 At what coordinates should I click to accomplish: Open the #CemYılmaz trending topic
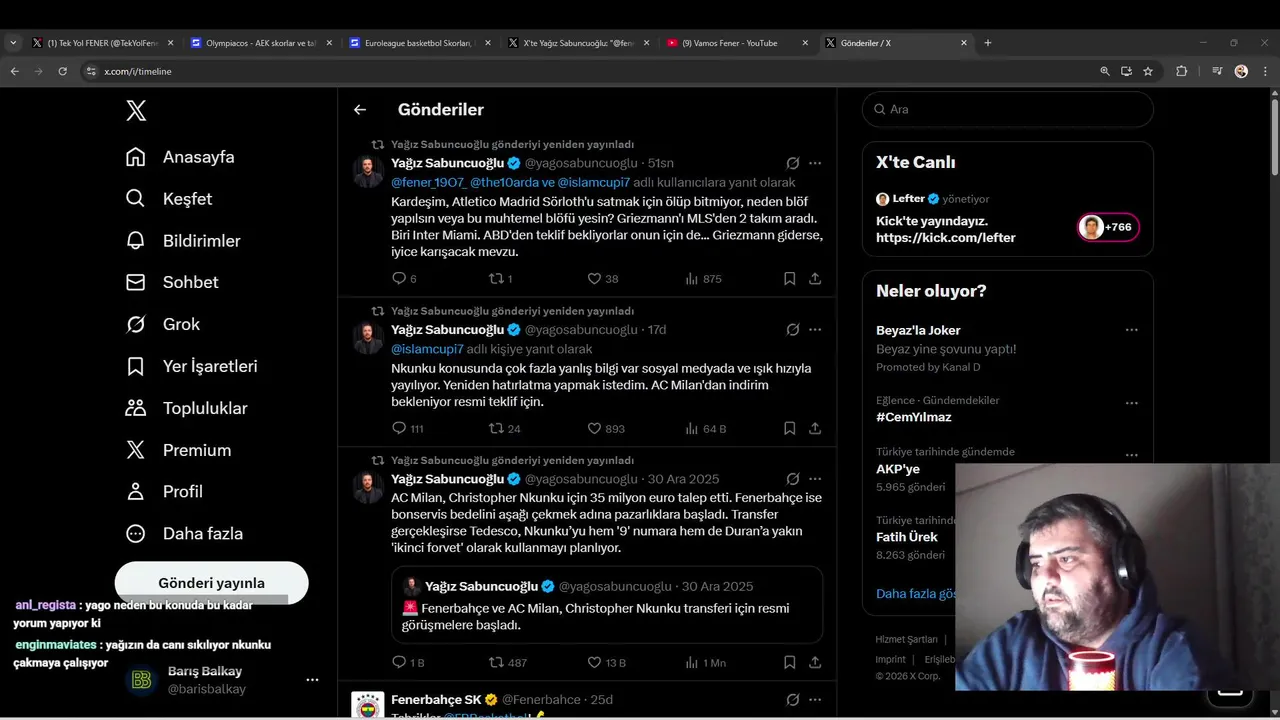[x=914, y=417]
